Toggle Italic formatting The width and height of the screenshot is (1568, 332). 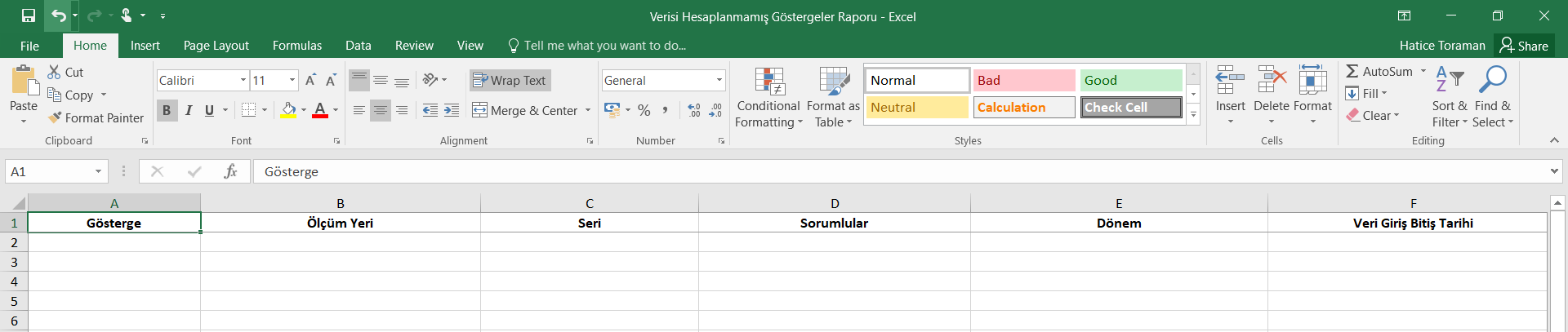[x=189, y=110]
